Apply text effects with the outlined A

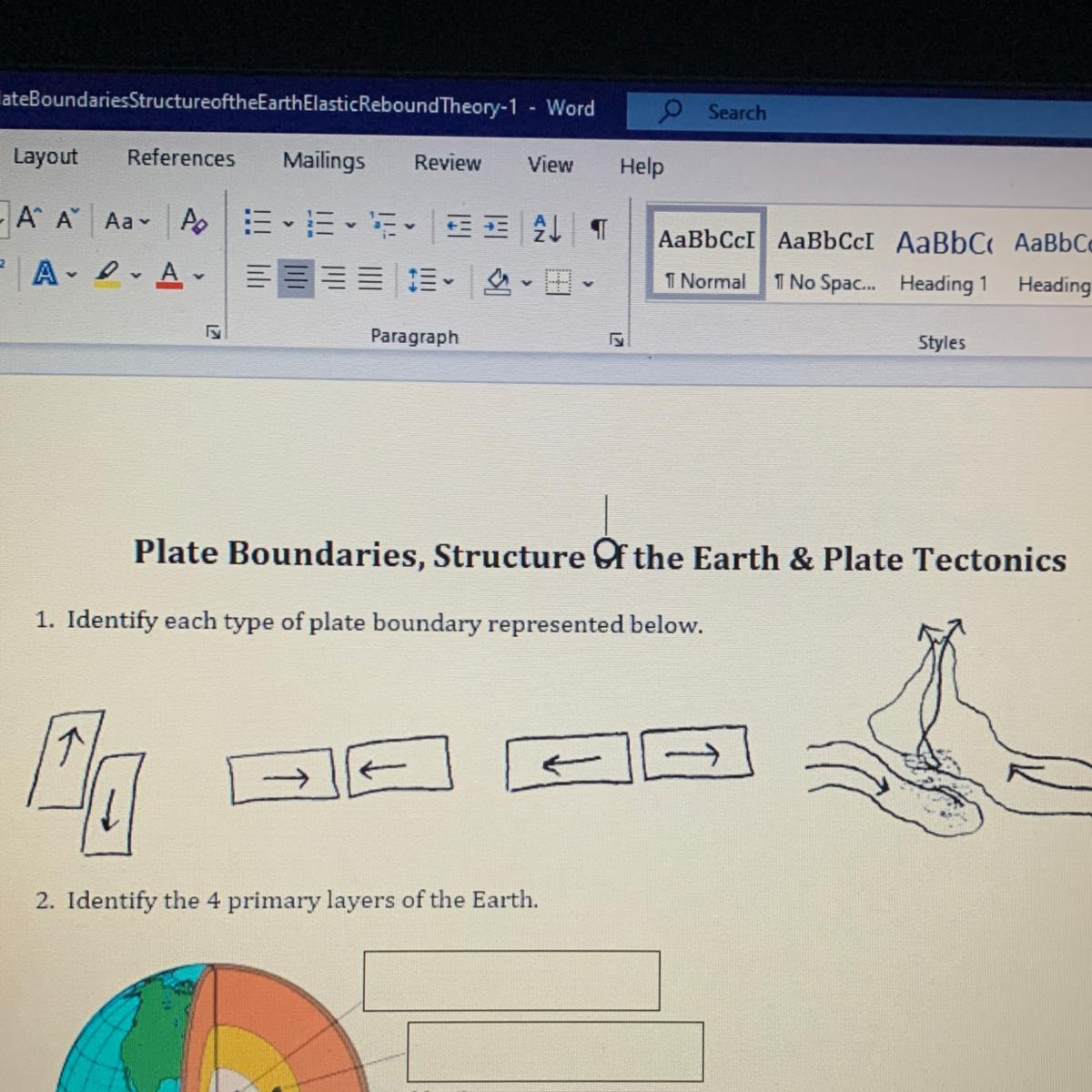(45, 271)
